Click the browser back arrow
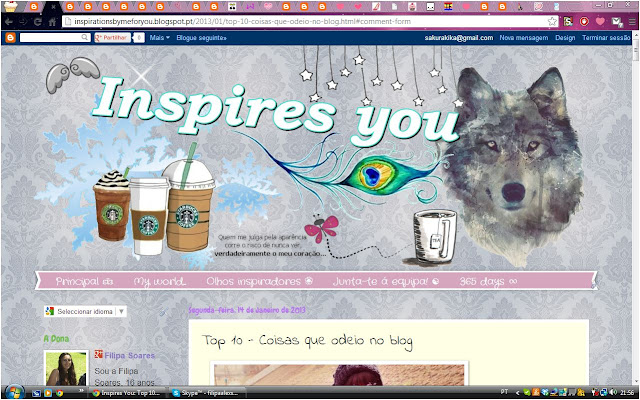Image resolution: width=640 pixels, height=400 pixels. coord(9,22)
